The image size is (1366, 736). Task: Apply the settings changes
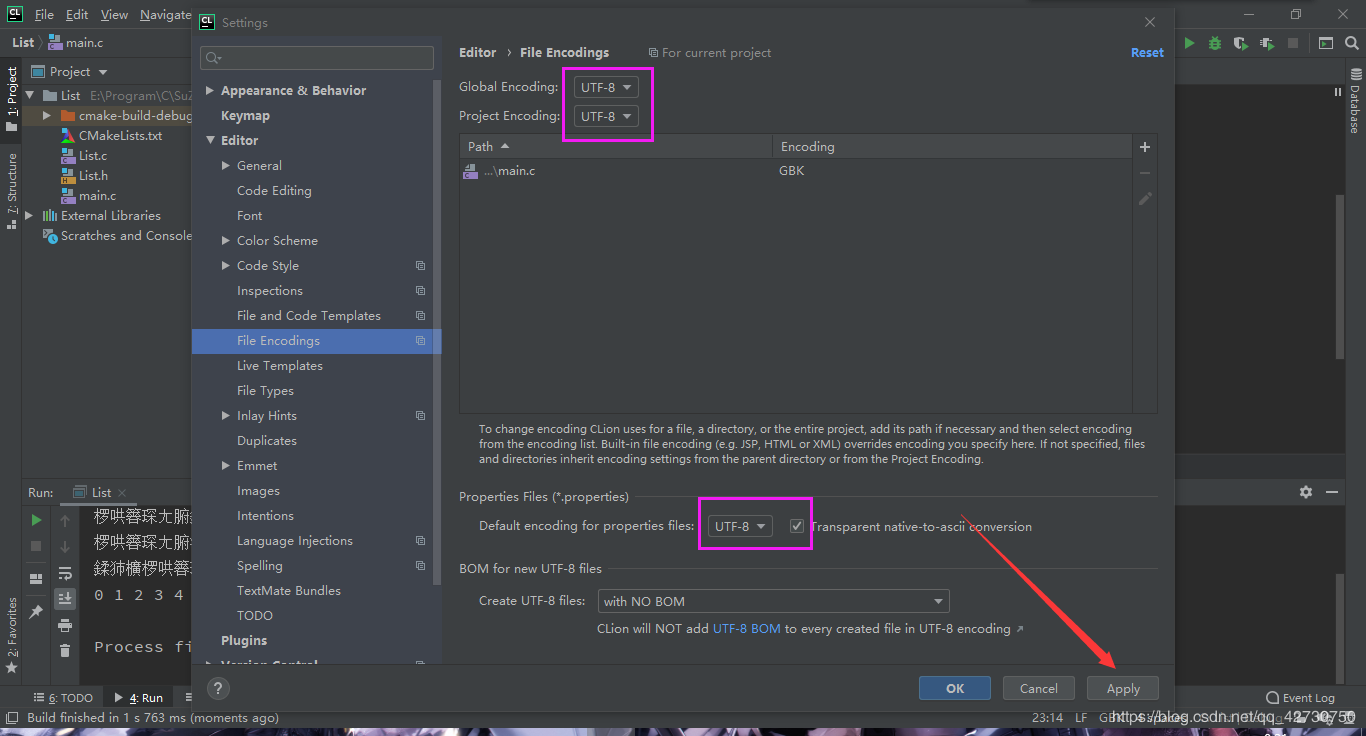pyautogui.click(x=1123, y=688)
